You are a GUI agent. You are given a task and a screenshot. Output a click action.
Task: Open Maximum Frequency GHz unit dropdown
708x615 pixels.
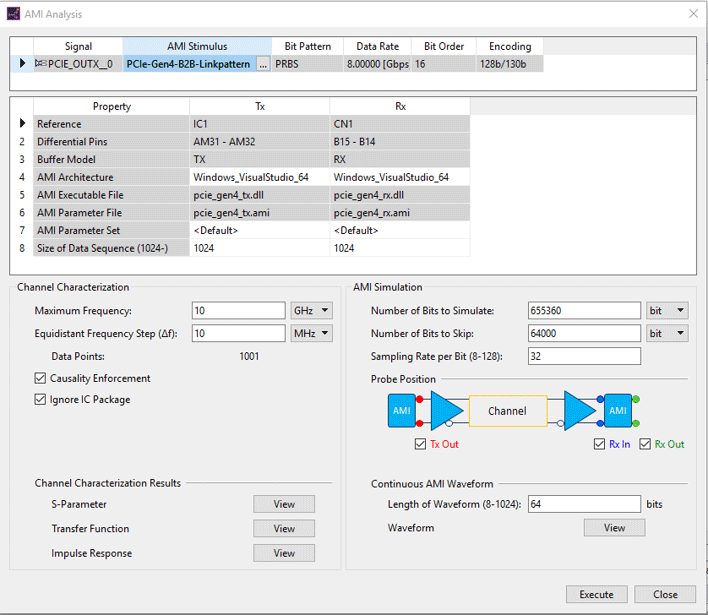[312, 311]
